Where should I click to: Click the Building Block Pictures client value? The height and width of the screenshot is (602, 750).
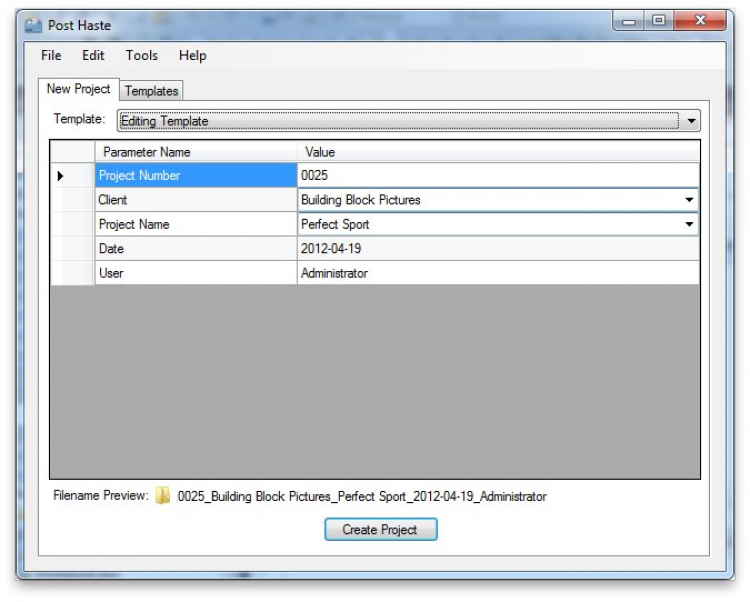click(x=361, y=200)
